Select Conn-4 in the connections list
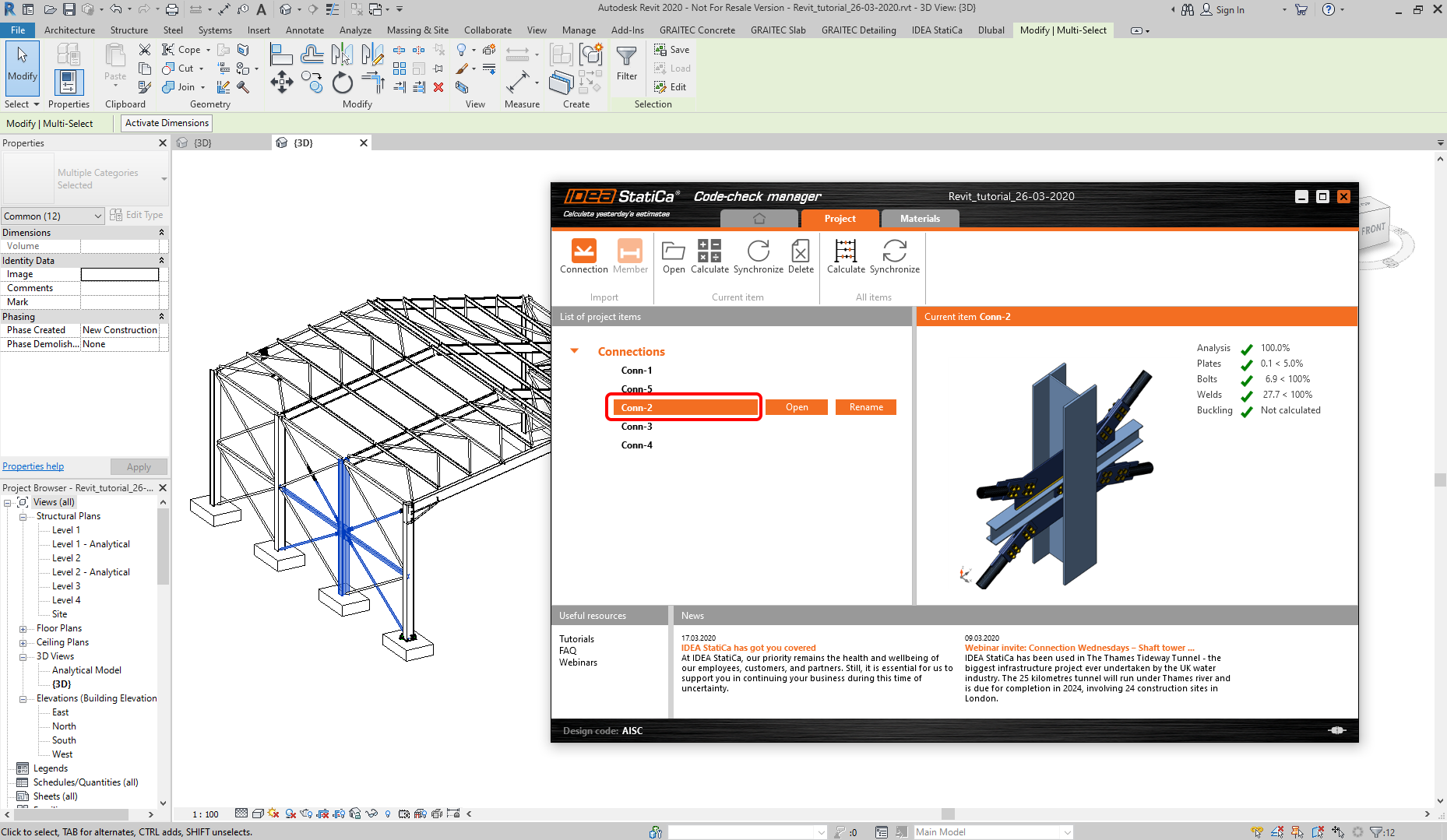 pyautogui.click(x=637, y=445)
